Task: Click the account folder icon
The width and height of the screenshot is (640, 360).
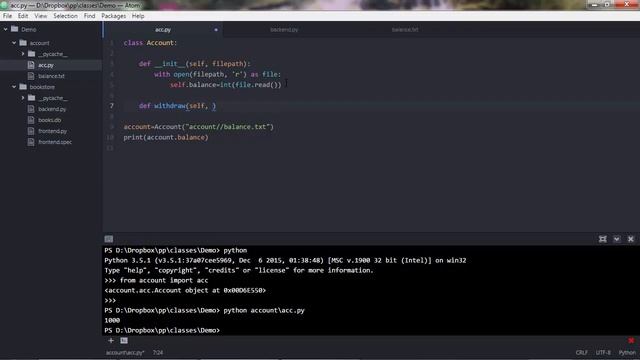Action: 23,42
